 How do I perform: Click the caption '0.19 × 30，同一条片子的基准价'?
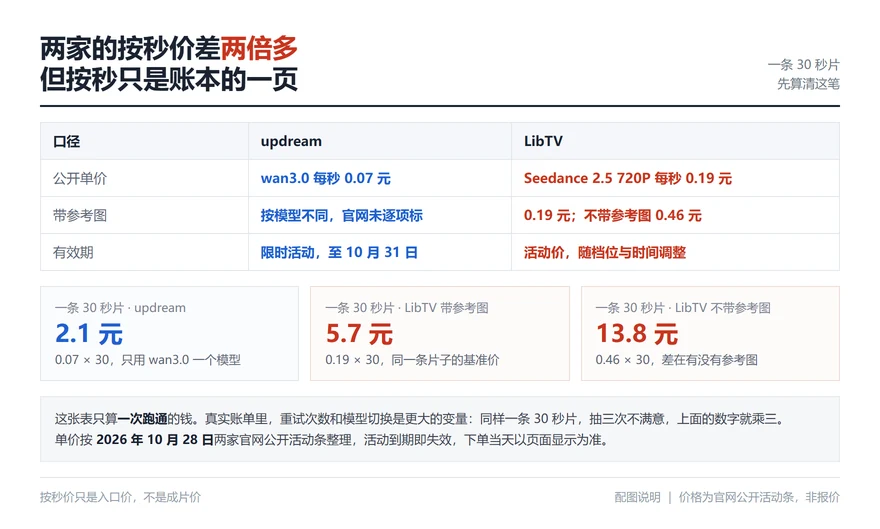click(412, 360)
